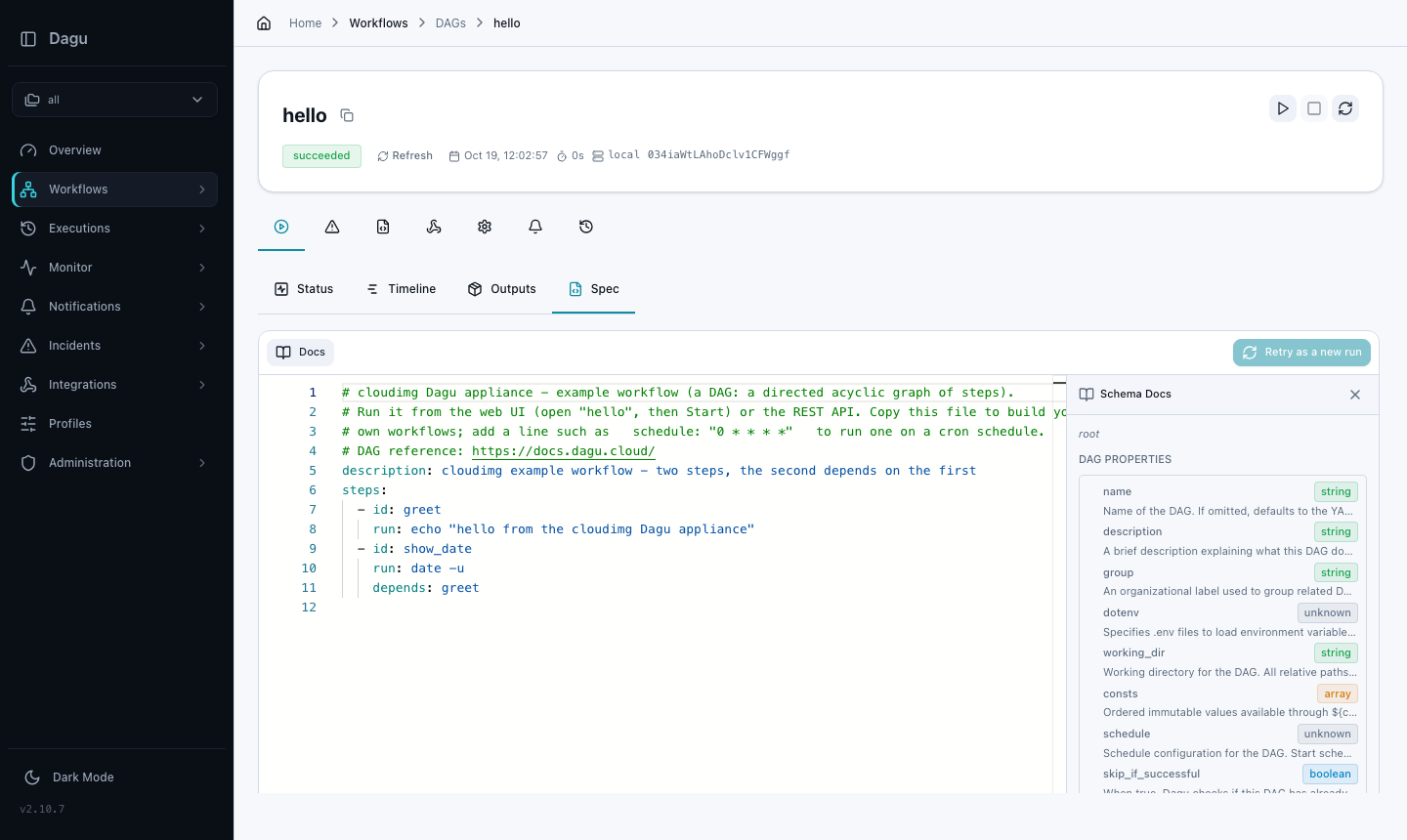Click line number 7 in the editor
The height and width of the screenshot is (840, 1407).
pyautogui.click(x=313, y=510)
